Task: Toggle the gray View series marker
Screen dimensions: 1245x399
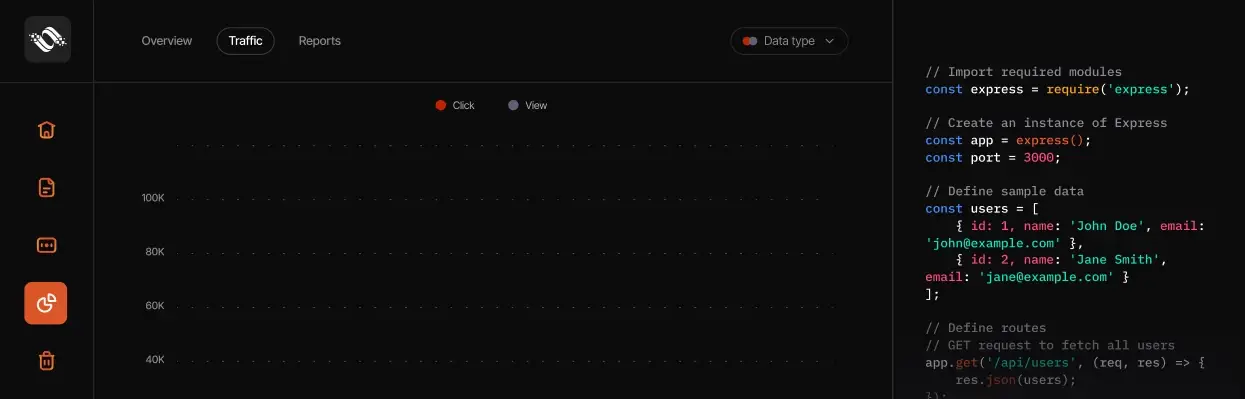Action: [514, 105]
